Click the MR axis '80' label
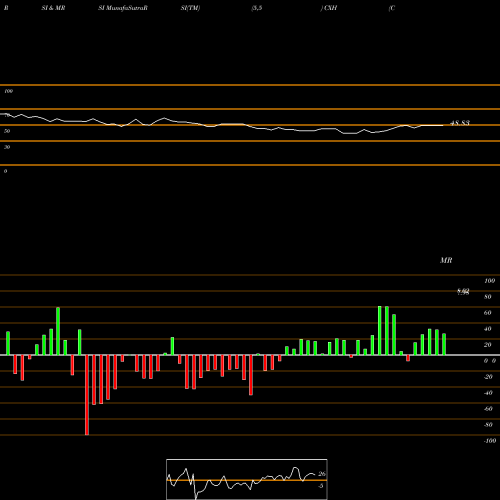Screen dimensions: 500x500 coord(488,297)
